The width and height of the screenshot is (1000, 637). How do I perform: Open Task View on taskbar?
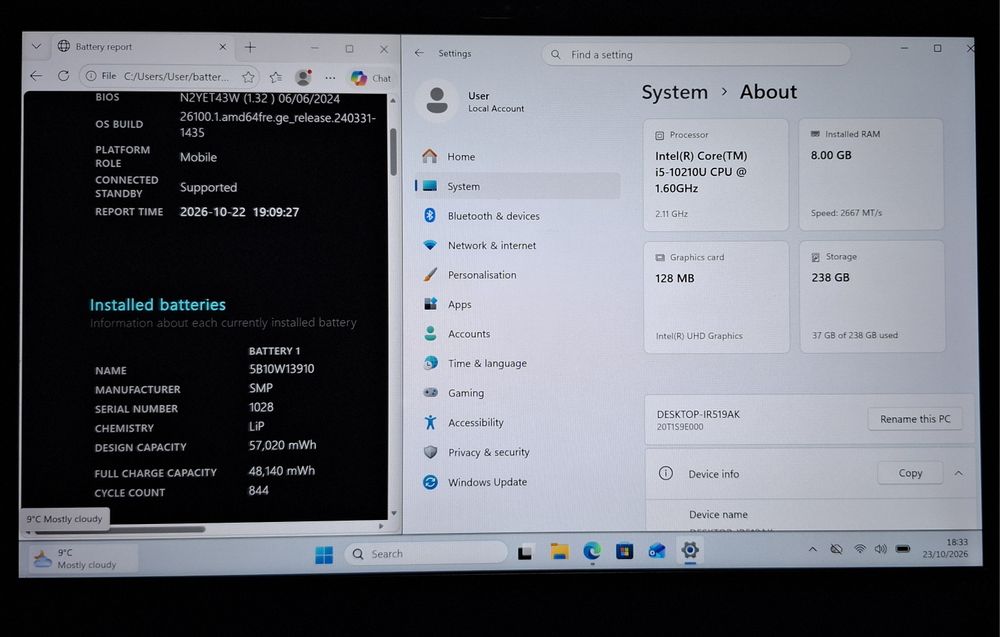coord(525,553)
